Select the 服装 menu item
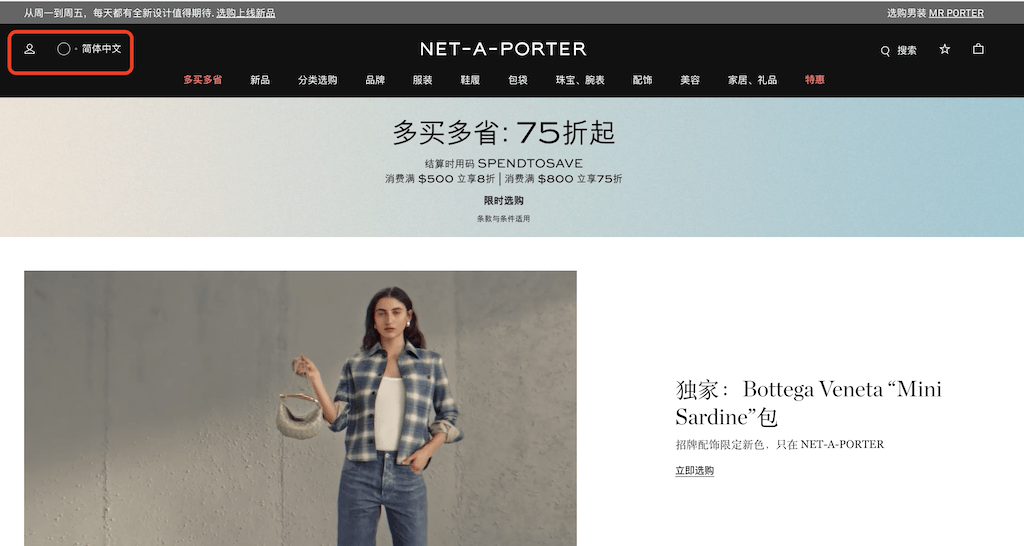 pos(423,80)
